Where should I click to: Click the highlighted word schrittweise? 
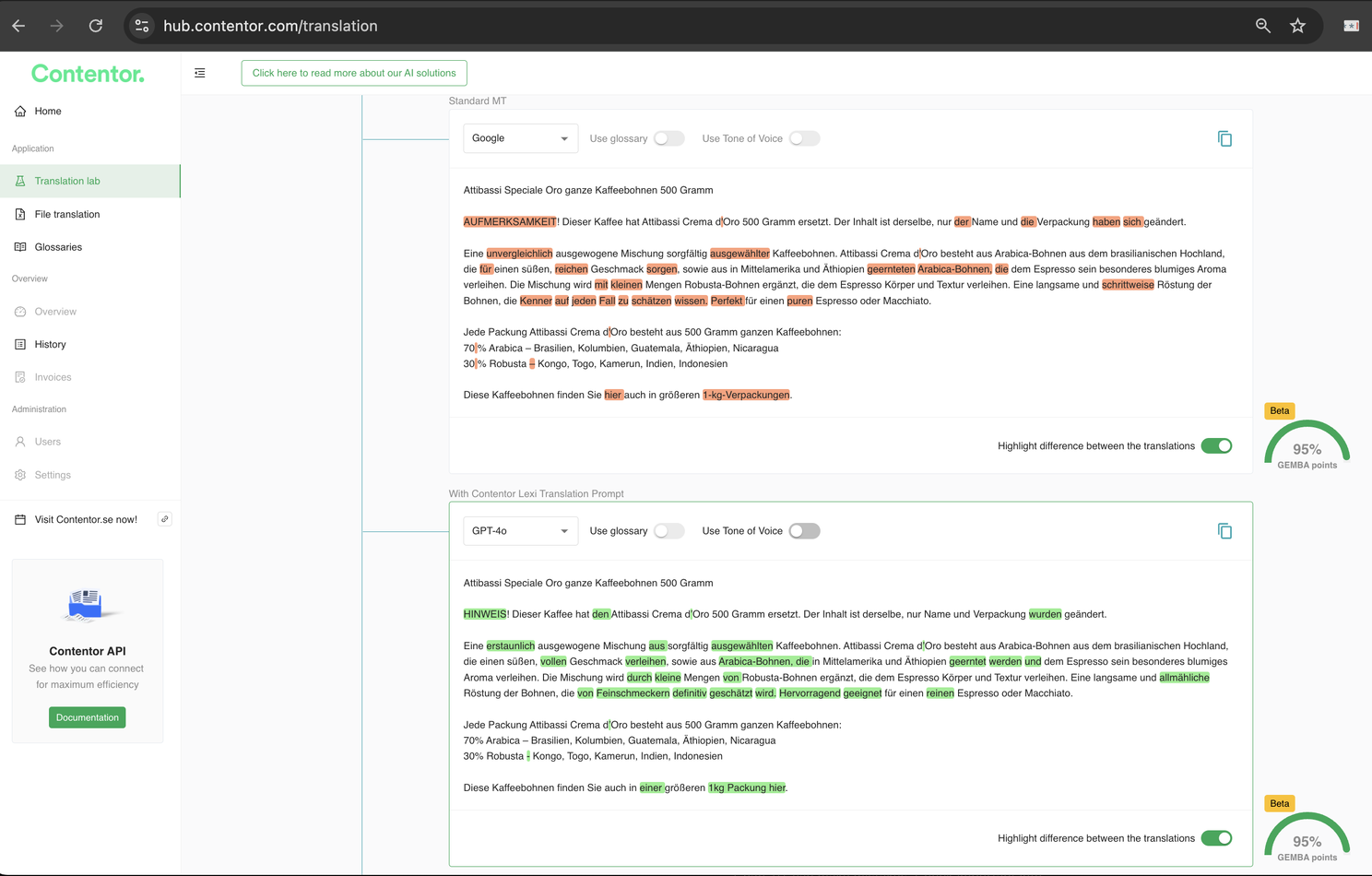tap(1128, 285)
